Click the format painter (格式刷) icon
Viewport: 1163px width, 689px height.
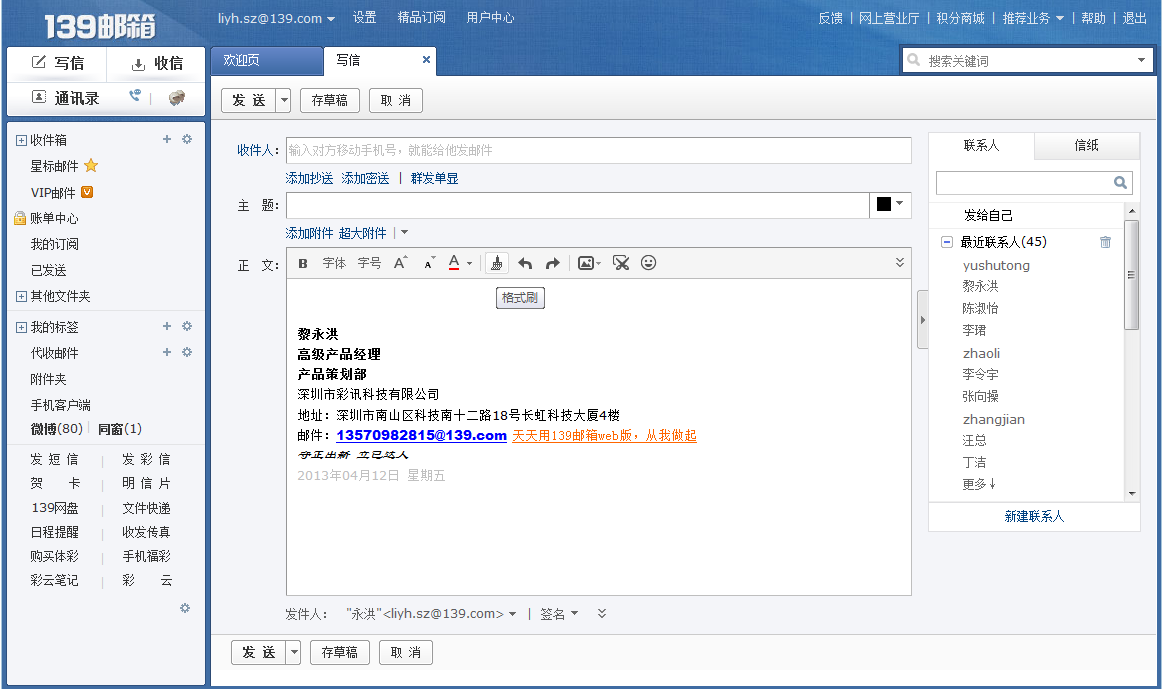pos(497,263)
